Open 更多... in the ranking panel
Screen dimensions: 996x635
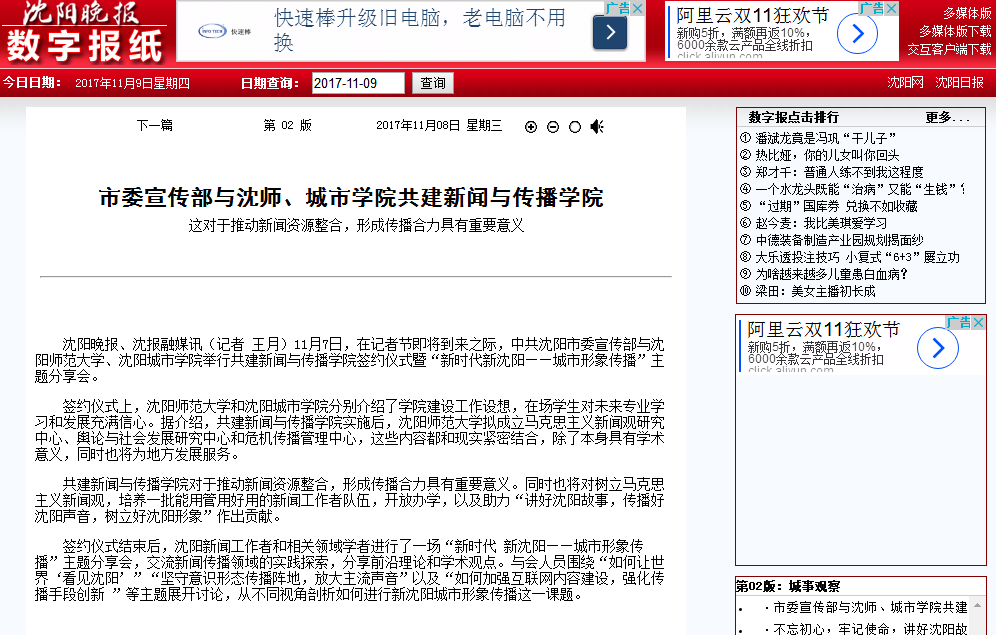coord(947,117)
